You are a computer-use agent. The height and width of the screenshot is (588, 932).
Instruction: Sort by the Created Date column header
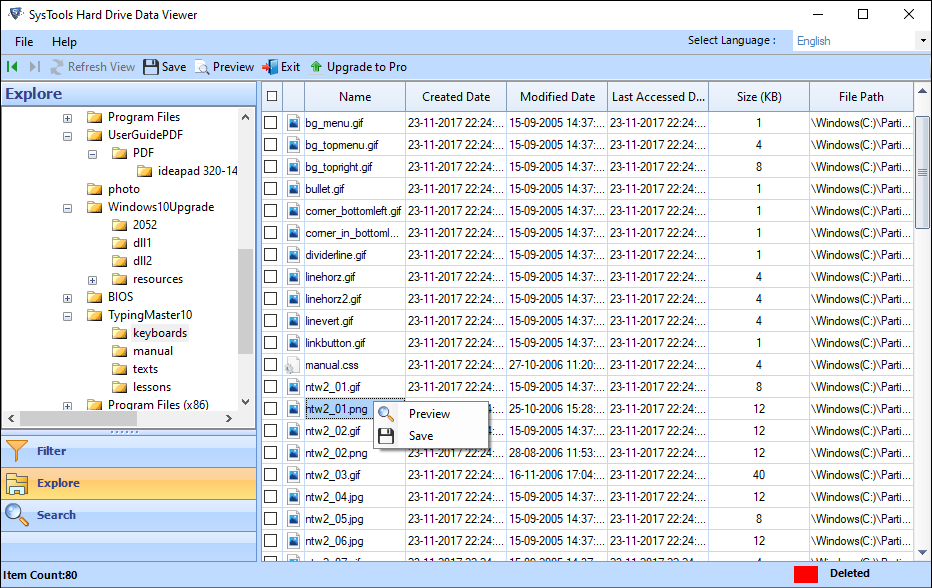456,96
